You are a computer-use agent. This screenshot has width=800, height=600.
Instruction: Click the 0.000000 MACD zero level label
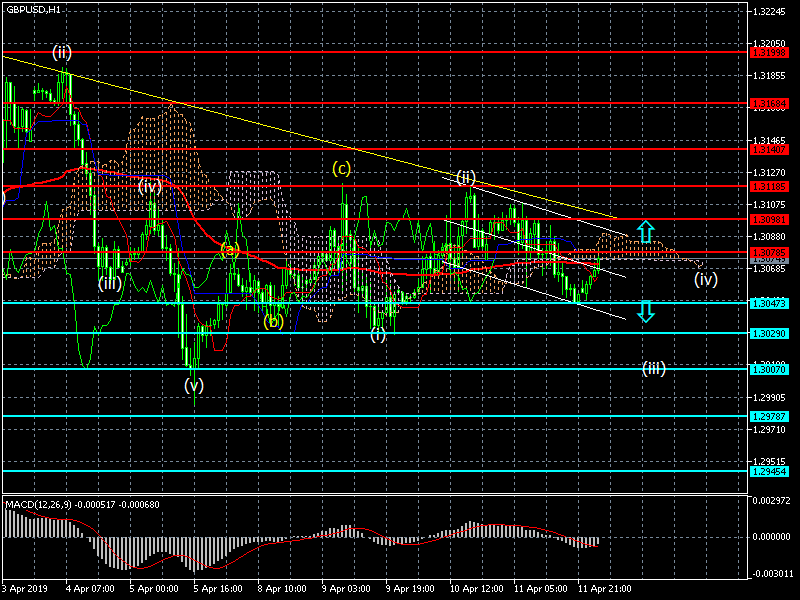coord(771,536)
